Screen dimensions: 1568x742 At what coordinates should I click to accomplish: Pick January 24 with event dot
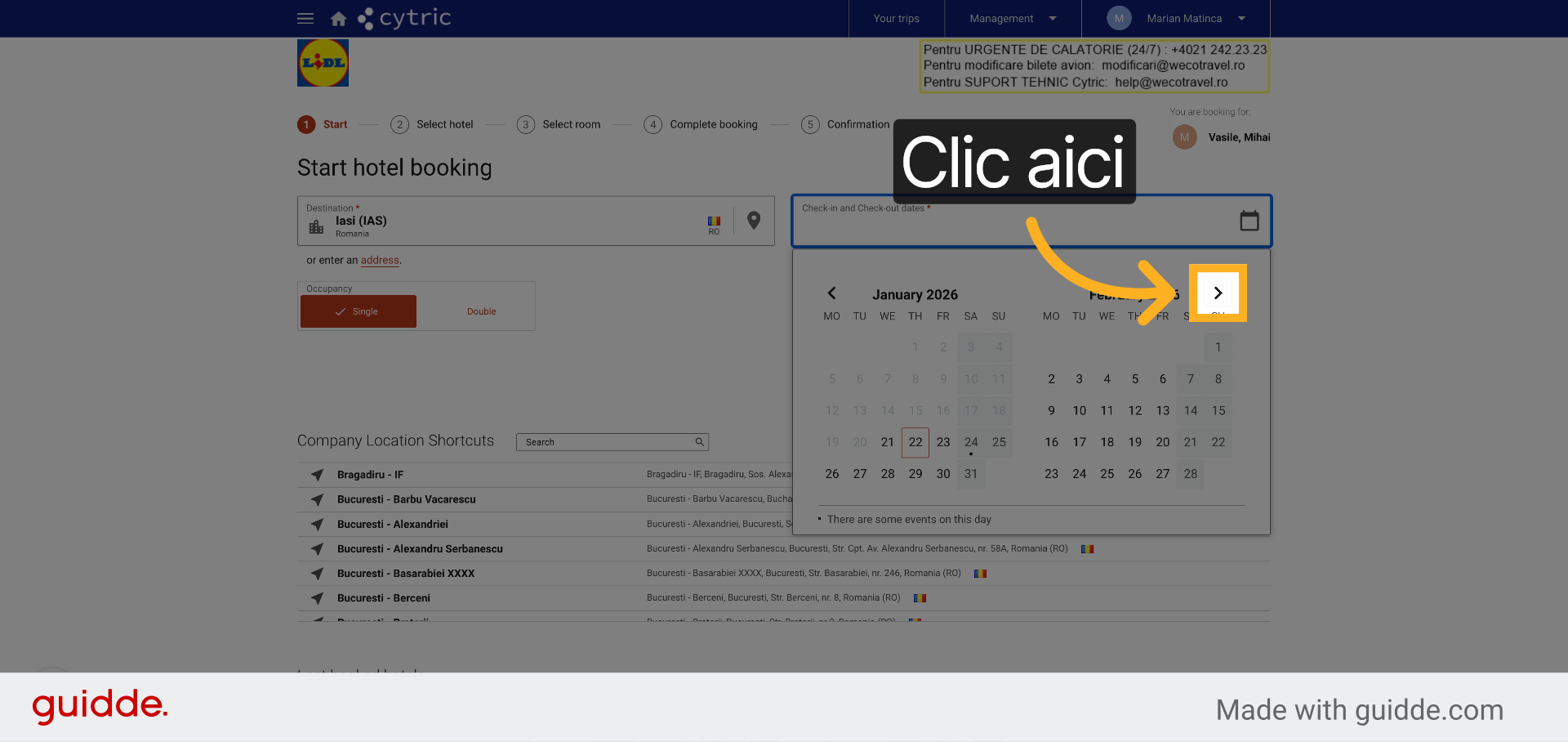[971, 442]
